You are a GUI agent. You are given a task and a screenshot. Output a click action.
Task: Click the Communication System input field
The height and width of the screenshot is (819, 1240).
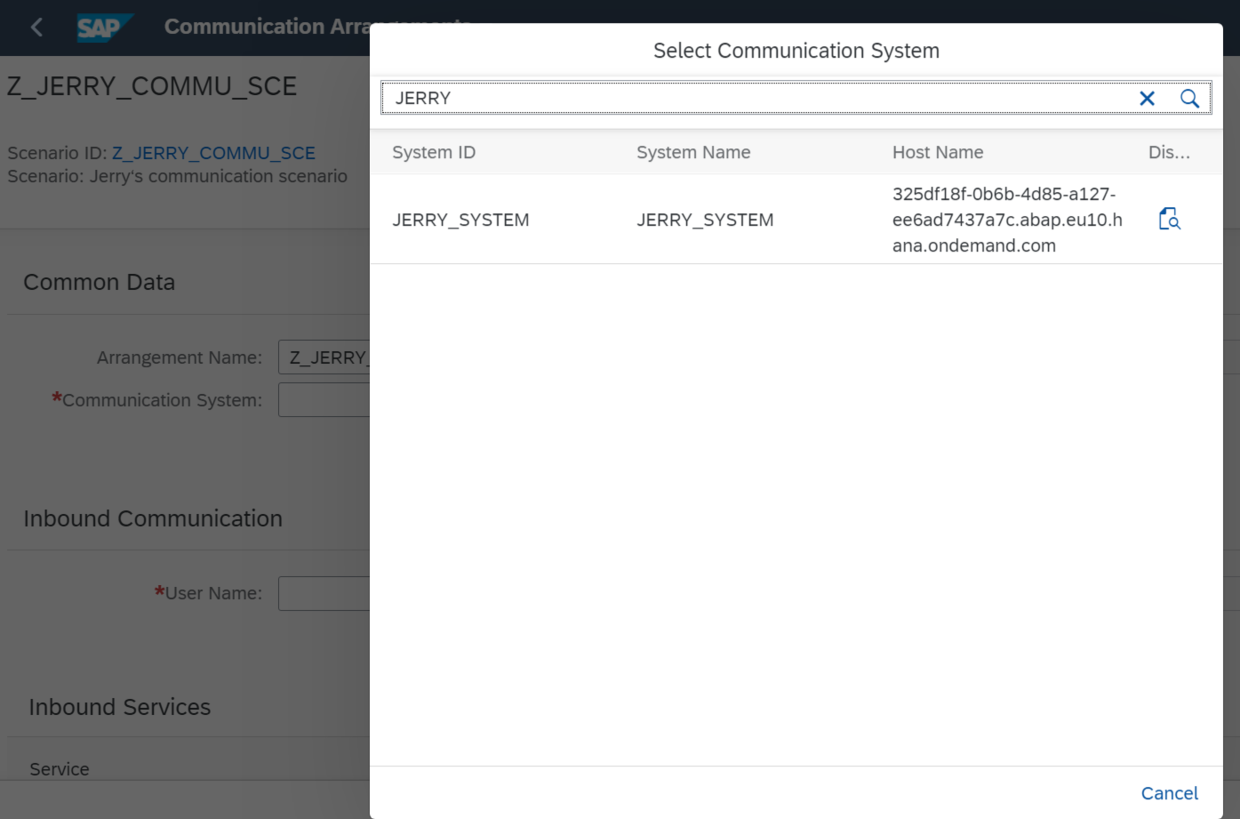(x=324, y=400)
